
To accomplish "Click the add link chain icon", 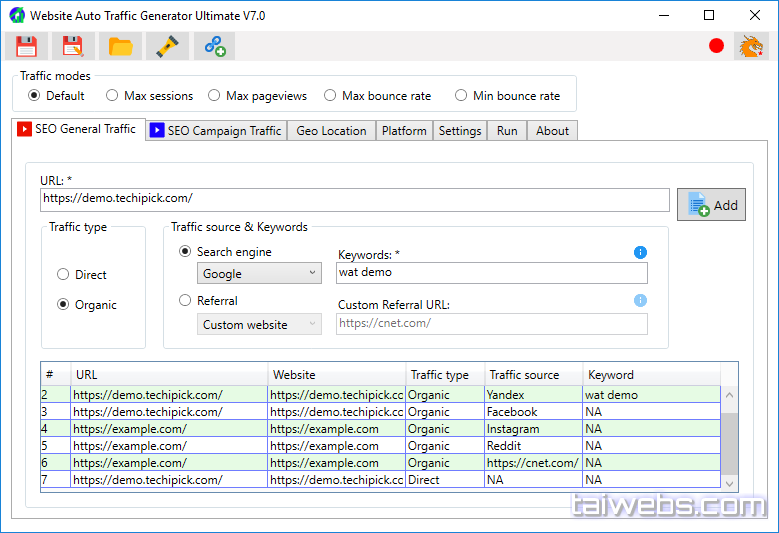I will (x=213, y=46).
